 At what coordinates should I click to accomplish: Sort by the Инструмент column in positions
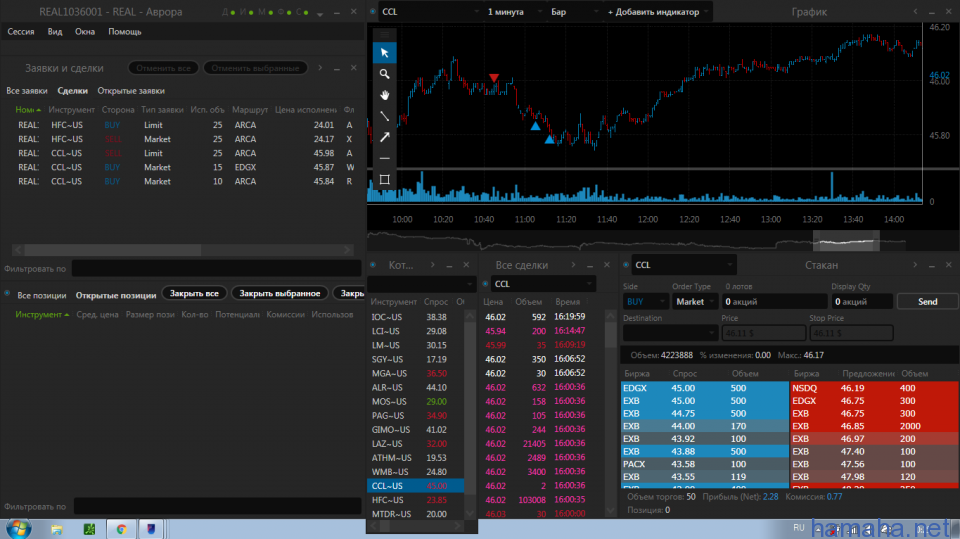pyautogui.click(x=42, y=314)
